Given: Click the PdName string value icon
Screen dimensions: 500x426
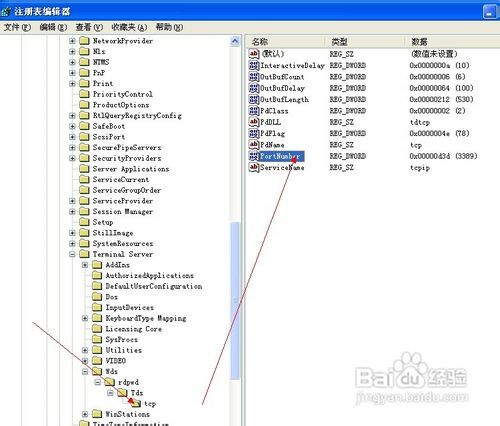Looking at the screenshot, I should (x=254, y=145).
